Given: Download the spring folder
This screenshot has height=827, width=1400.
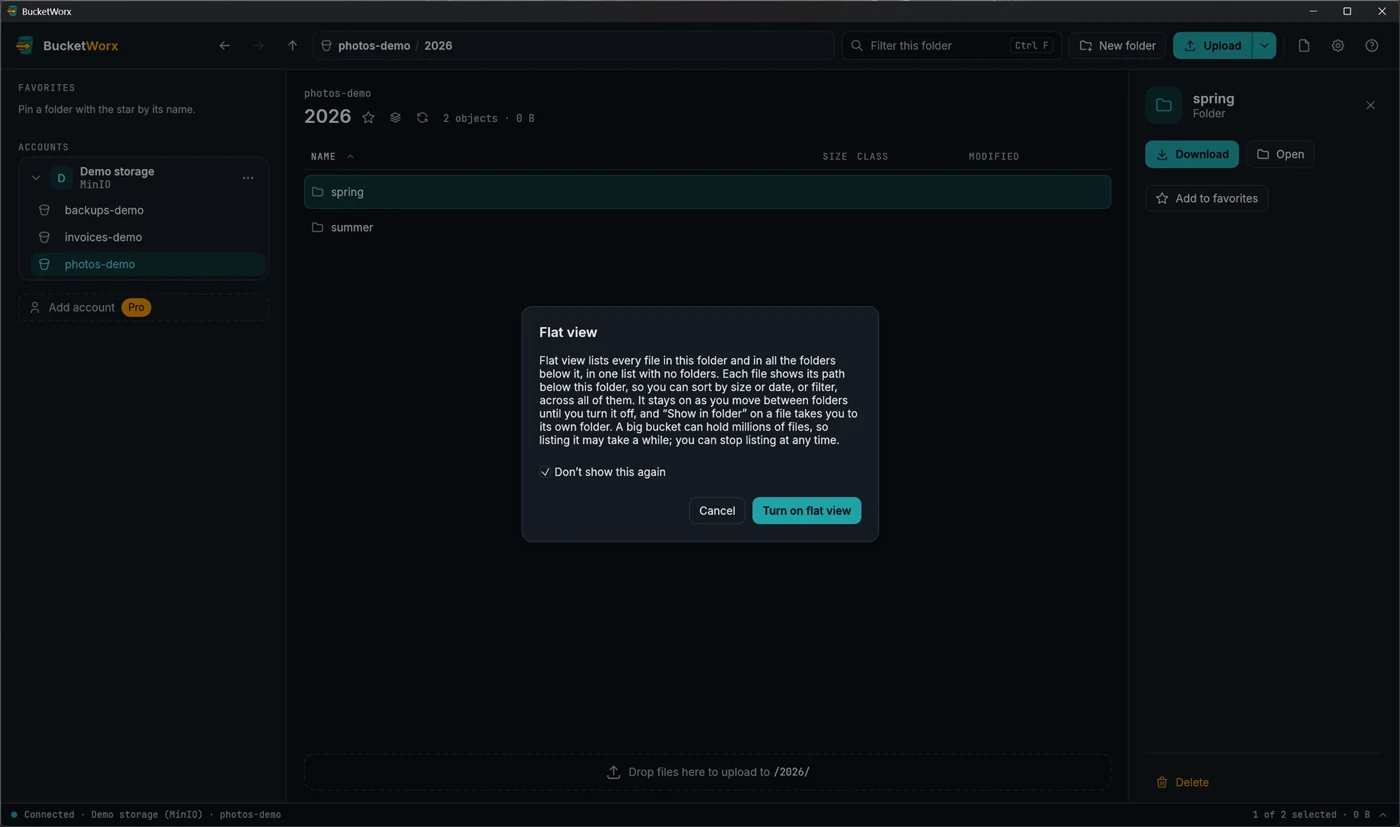Looking at the screenshot, I should coord(1192,154).
